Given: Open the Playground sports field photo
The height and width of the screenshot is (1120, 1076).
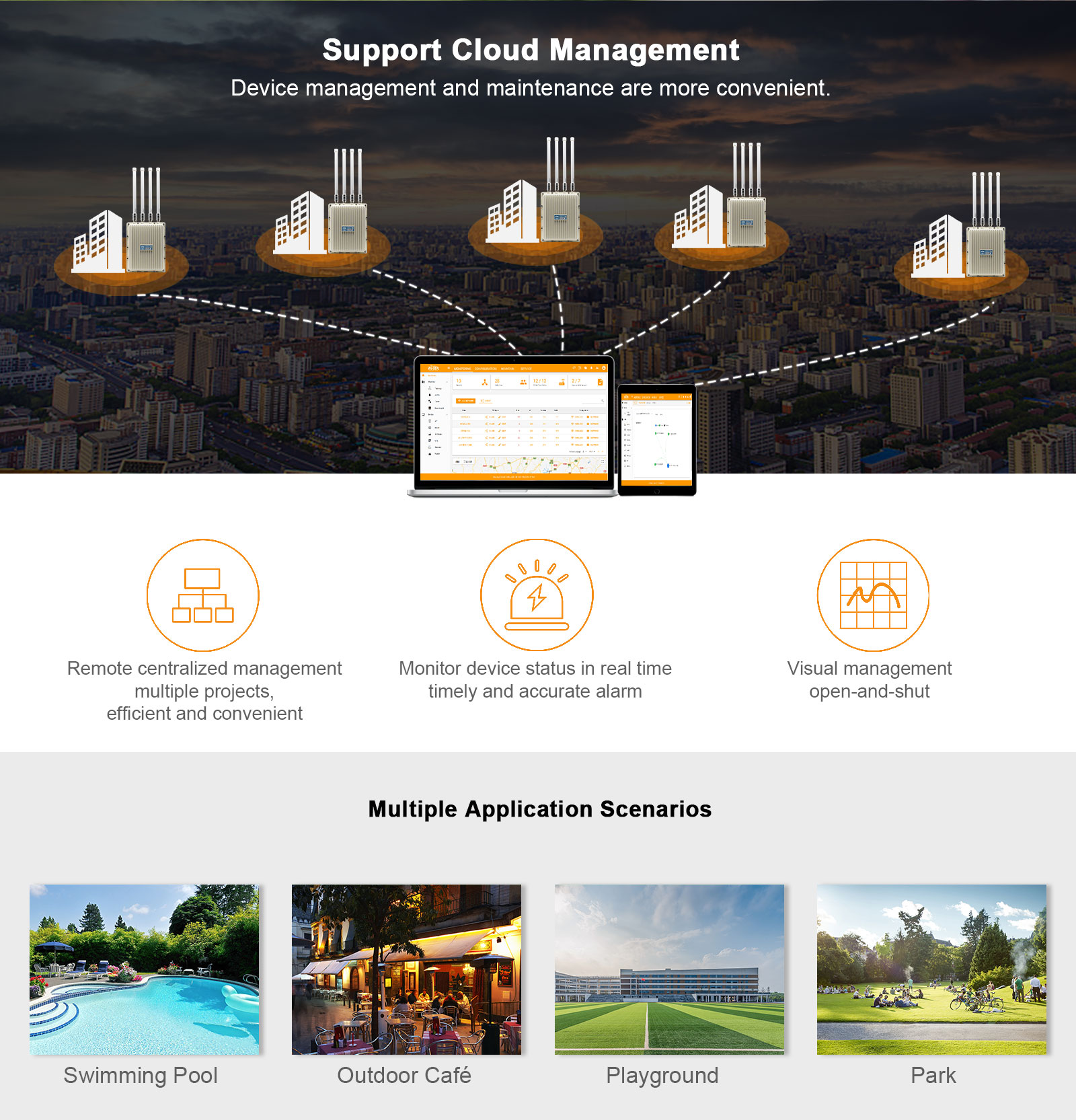Looking at the screenshot, I should (x=669, y=969).
